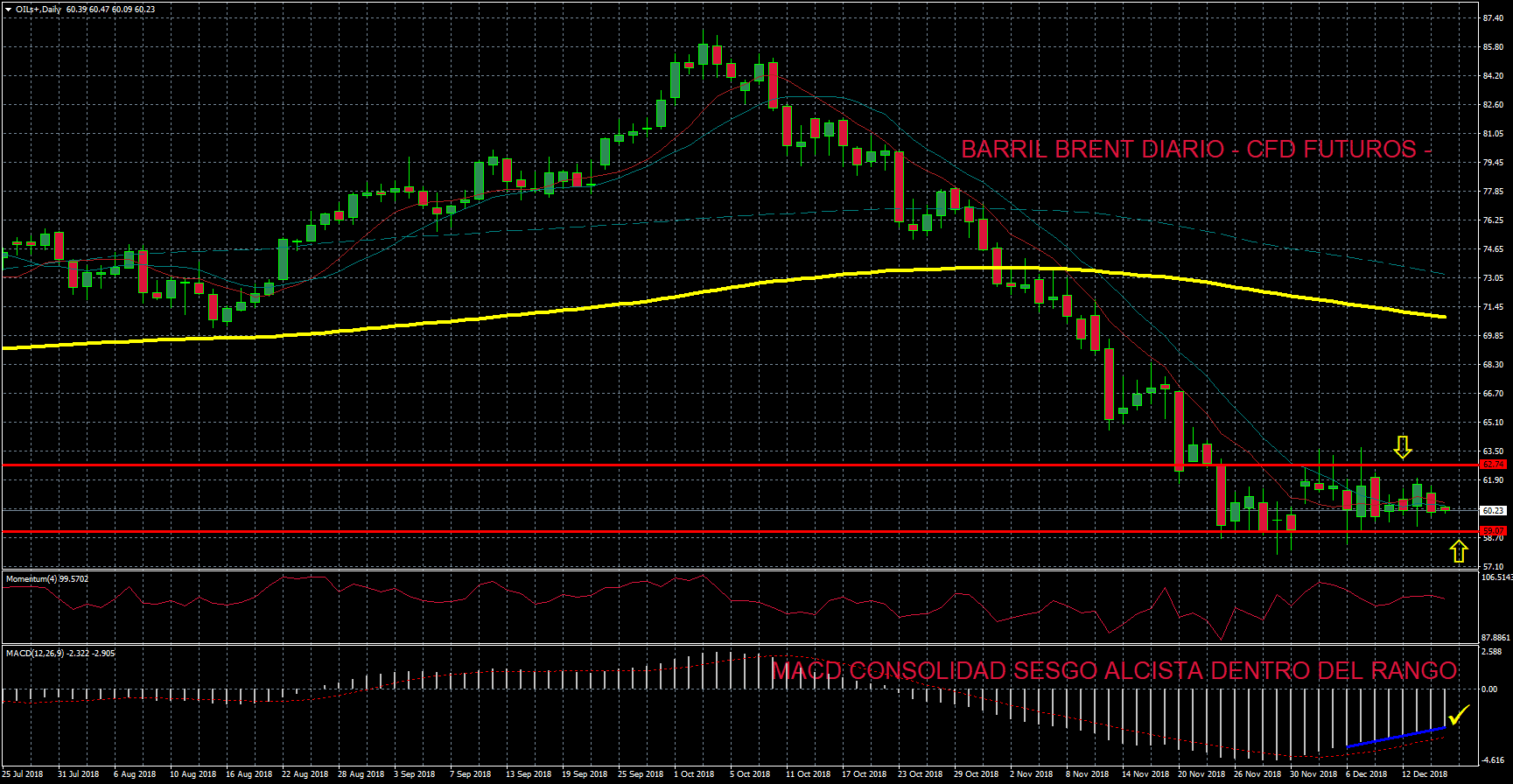
Task: Click the red 59.07 support price tag
Action: pos(1493,531)
